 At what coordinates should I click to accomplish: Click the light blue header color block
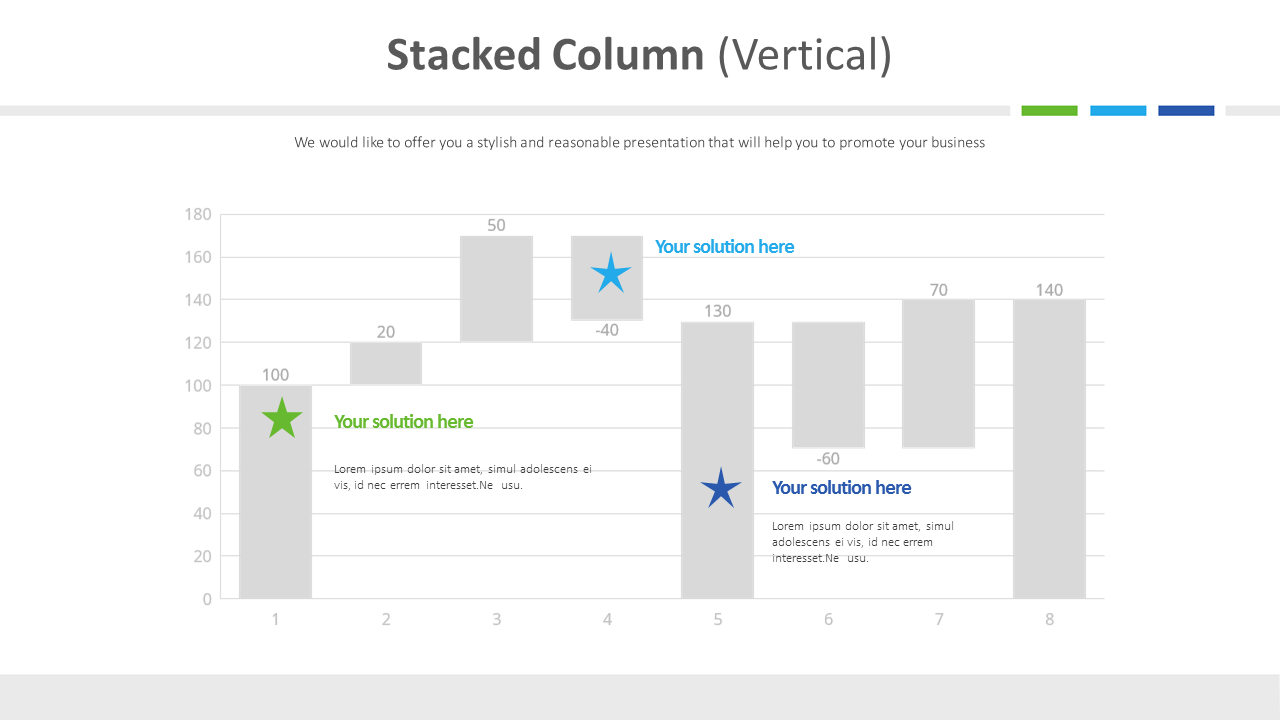tap(1118, 111)
